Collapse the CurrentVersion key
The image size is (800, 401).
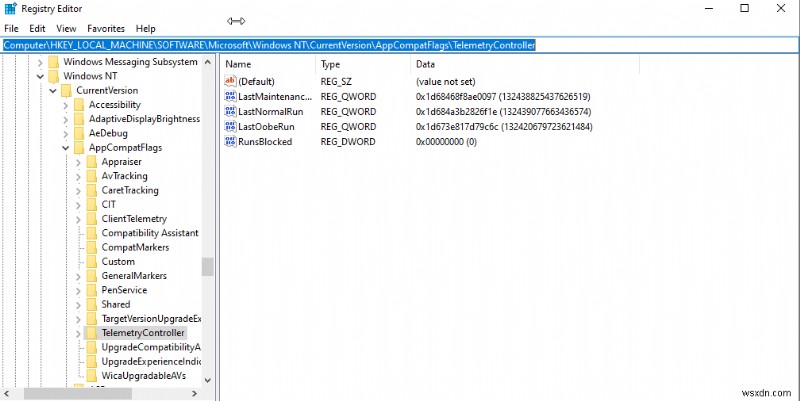click(53, 90)
